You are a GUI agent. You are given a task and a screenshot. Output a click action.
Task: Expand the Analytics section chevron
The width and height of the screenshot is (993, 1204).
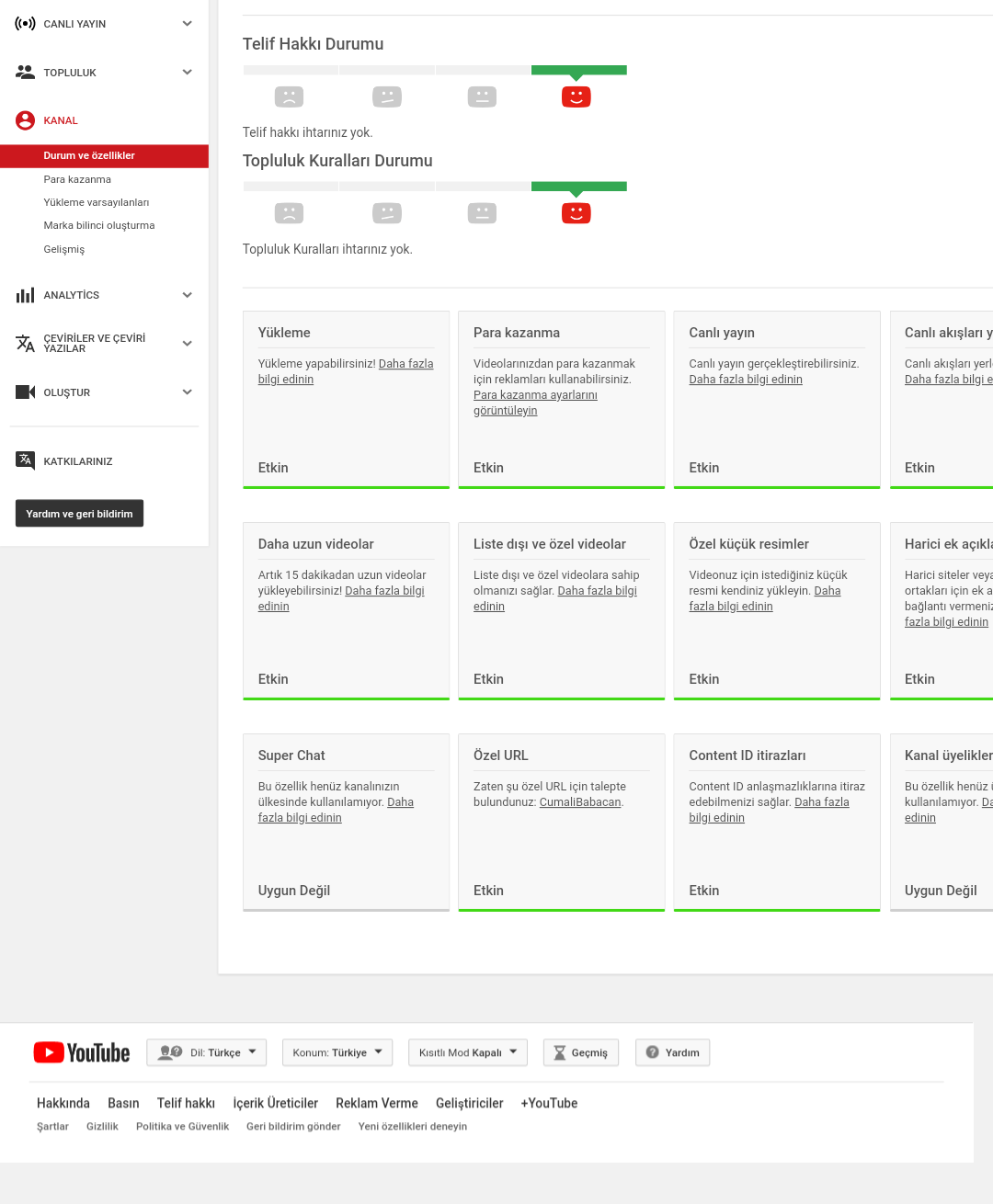coord(188,295)
